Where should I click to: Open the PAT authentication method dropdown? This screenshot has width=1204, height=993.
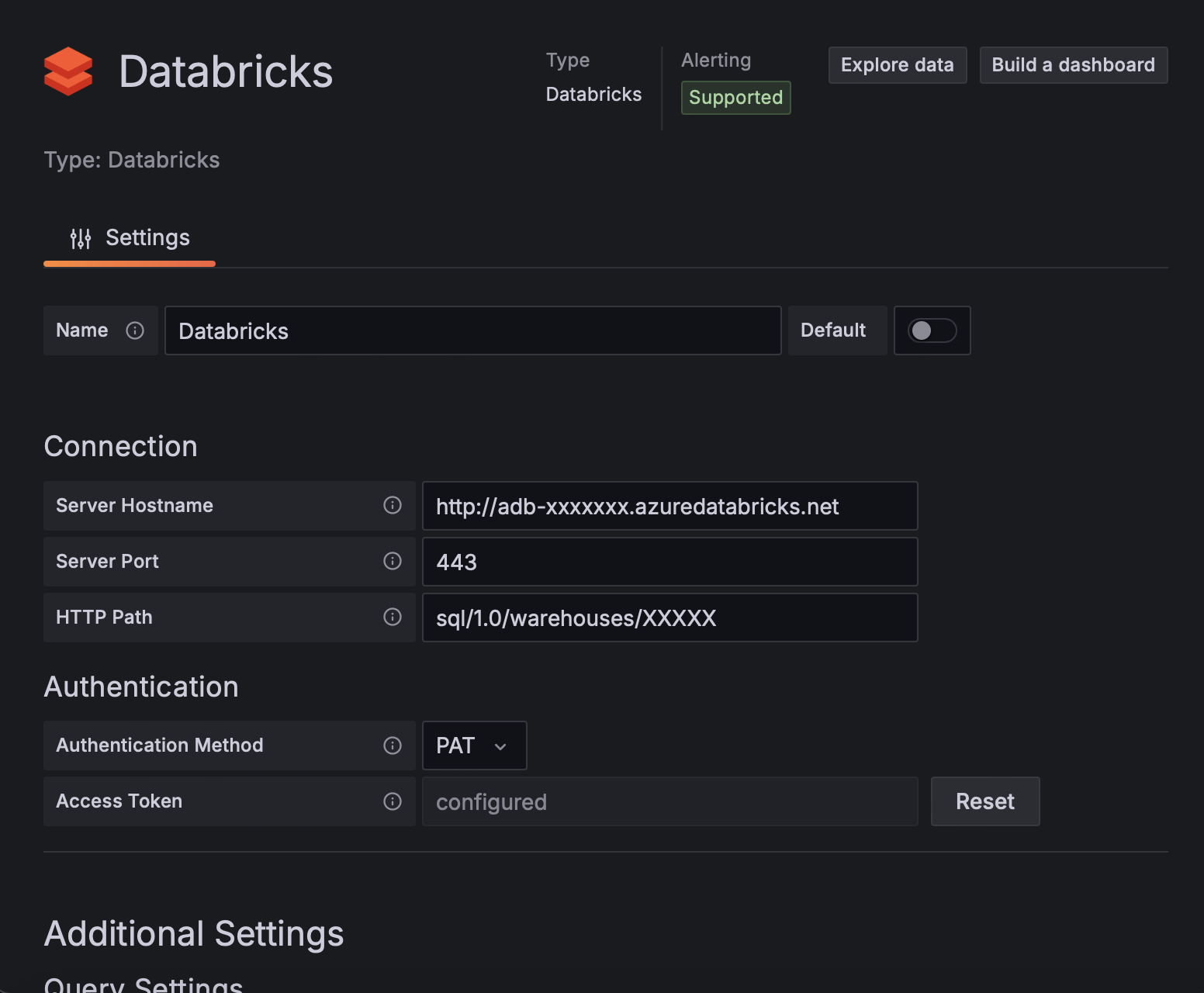pos(474,746)
